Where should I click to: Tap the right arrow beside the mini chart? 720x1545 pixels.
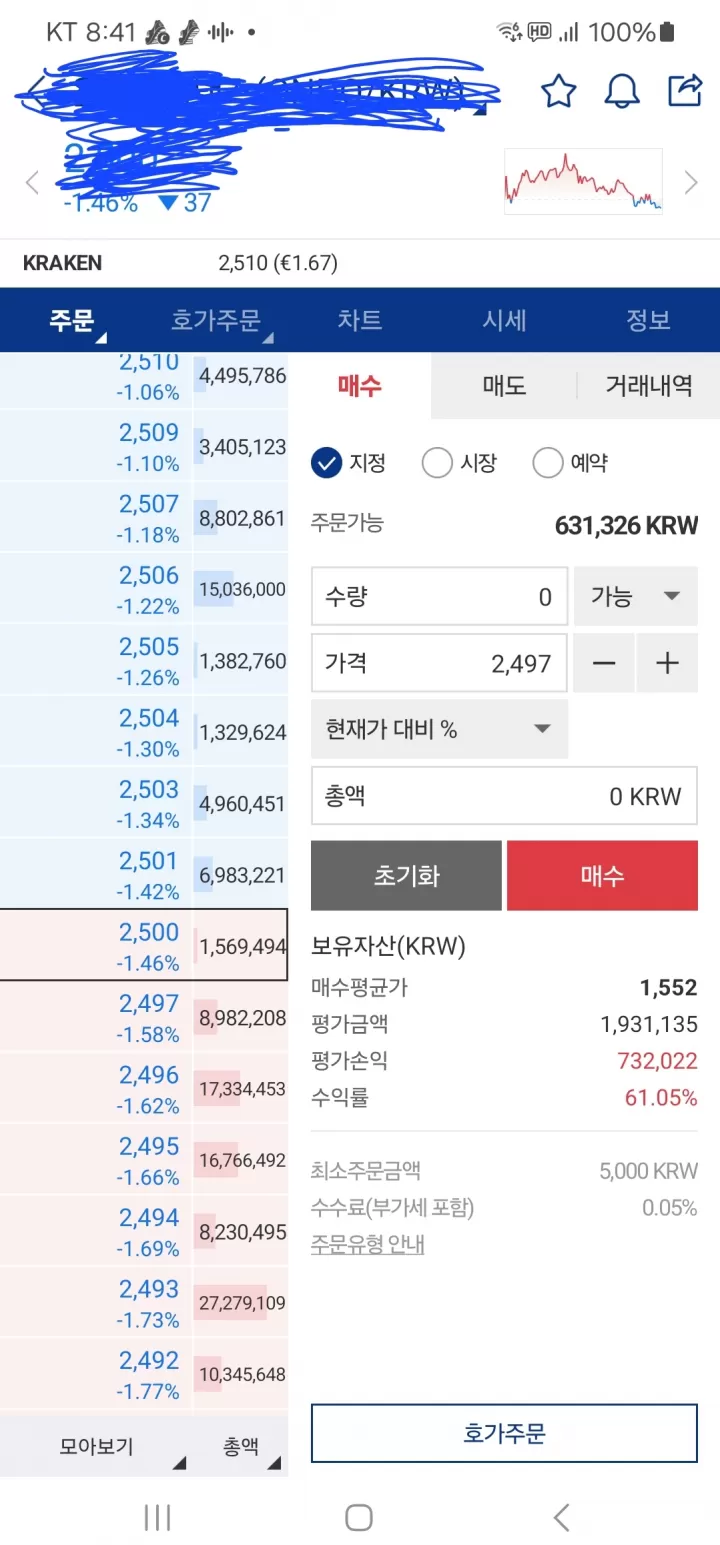point(691,182)
